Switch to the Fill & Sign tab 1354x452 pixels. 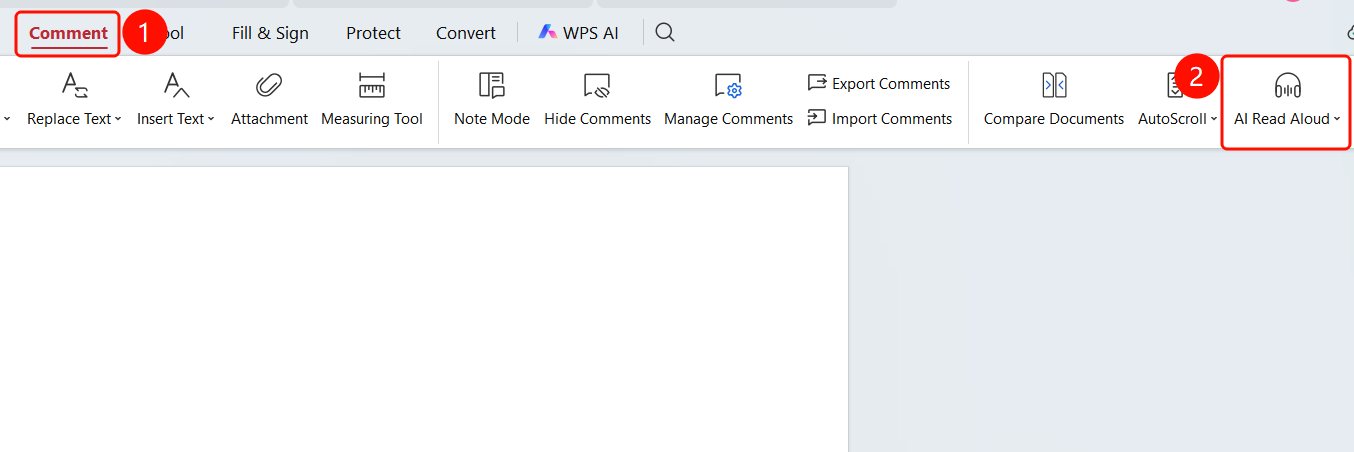(x=270, y=33)
